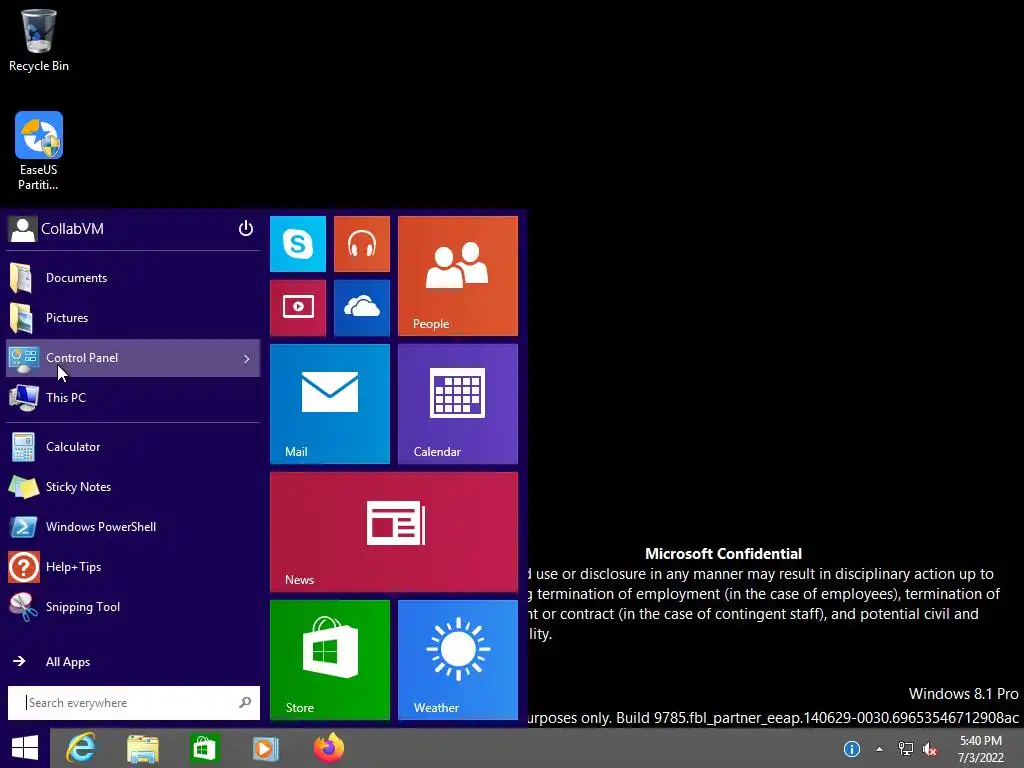This screenshot has height=768, width=1024.
Task: Open the People tile
Action: pyautogui.click(x=458, y=276)
